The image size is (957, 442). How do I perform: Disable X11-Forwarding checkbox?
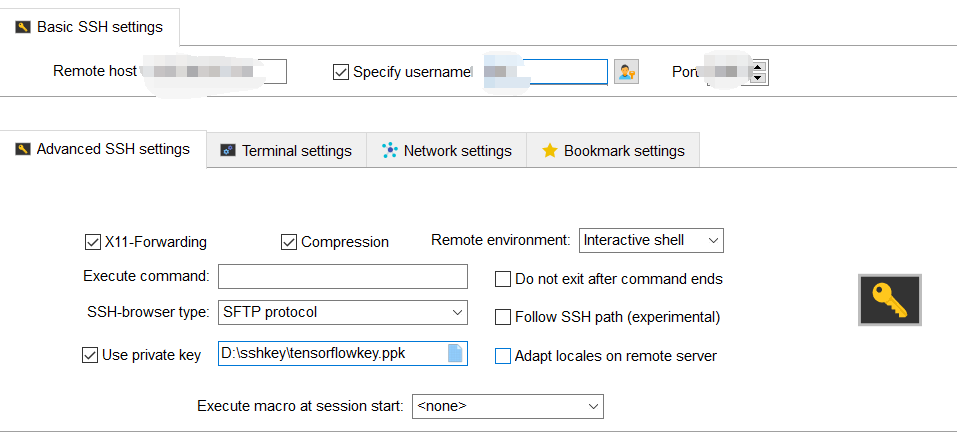coord(93,241)
